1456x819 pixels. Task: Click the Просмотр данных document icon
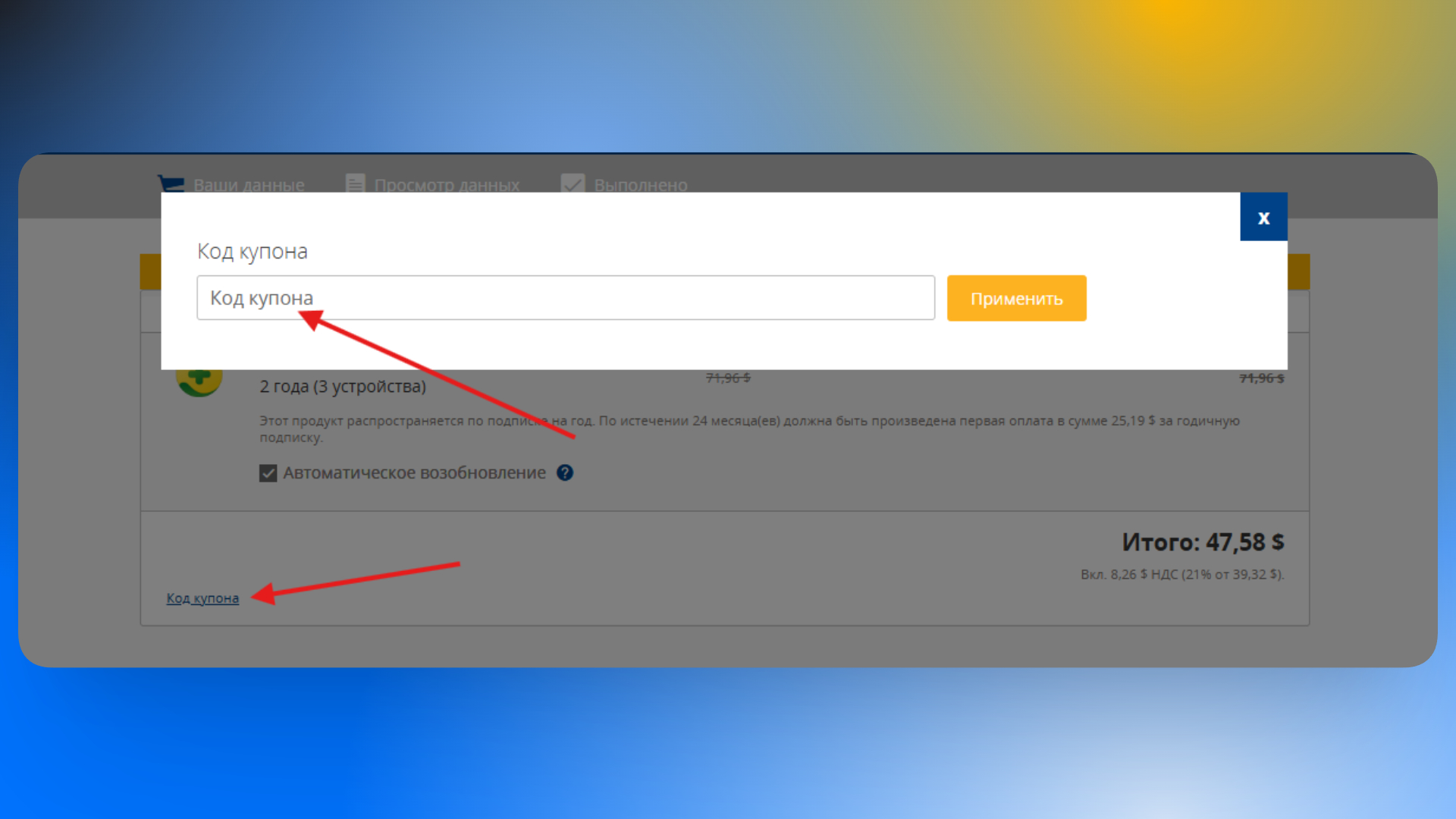355,184
